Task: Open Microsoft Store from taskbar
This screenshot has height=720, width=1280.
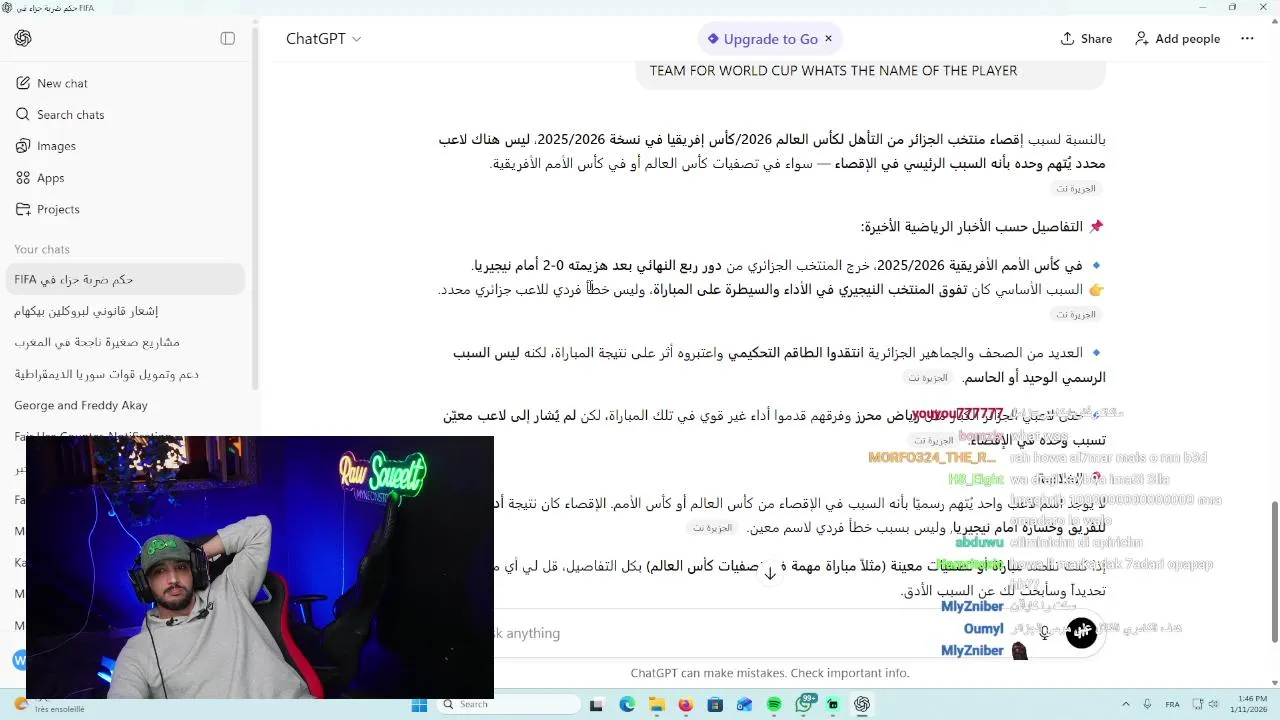Action: 715,705
